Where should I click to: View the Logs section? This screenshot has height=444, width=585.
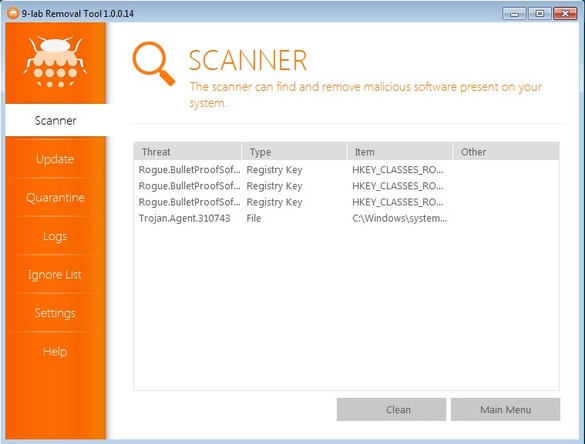(x=55, y=236)
